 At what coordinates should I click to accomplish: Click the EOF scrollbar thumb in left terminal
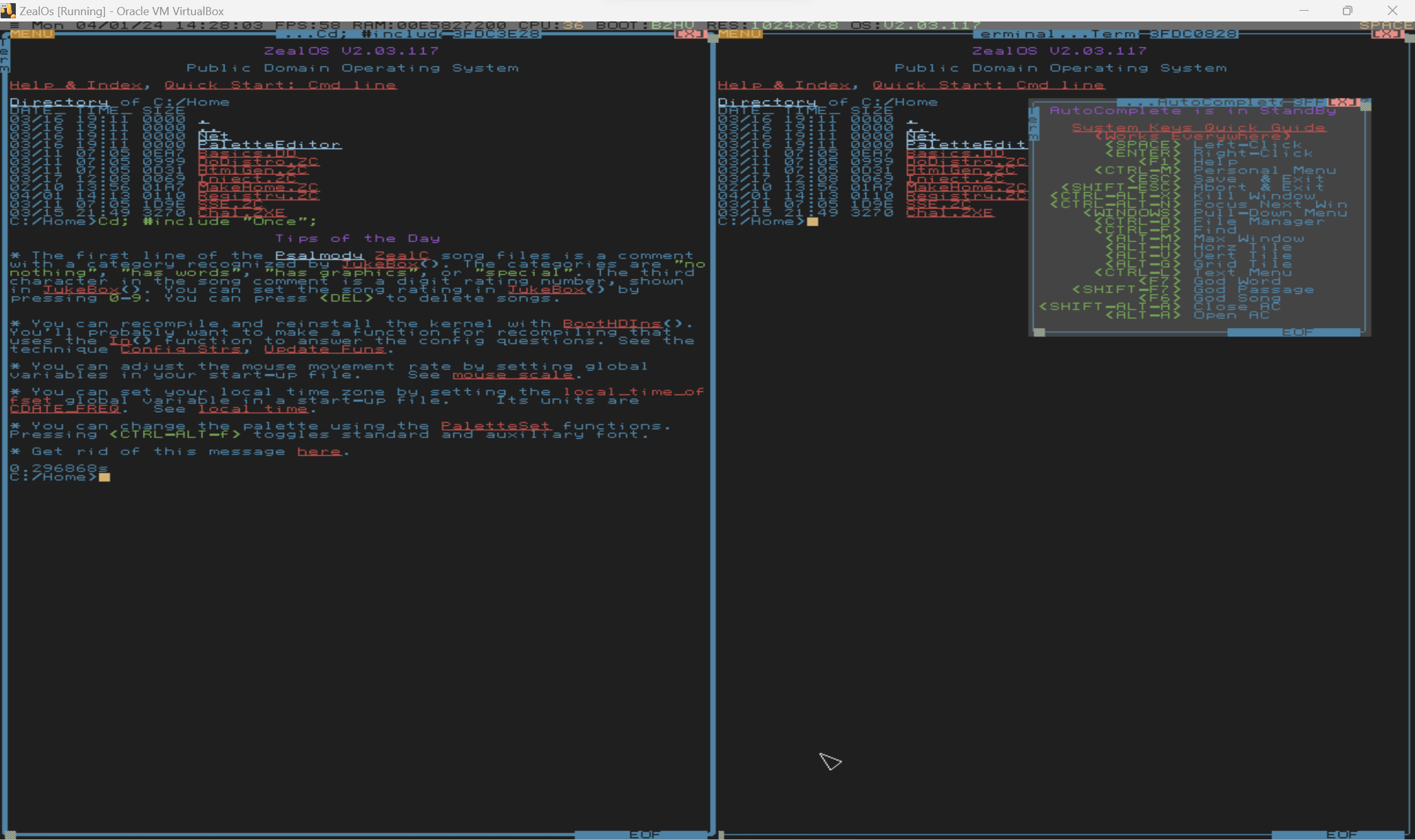641,835
